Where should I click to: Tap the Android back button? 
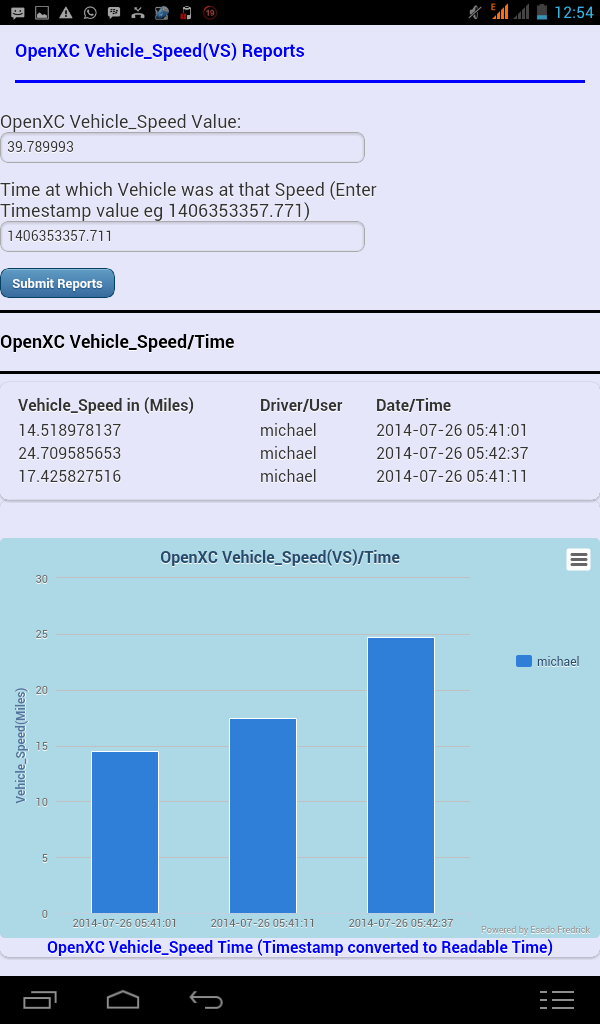point(206,999)
